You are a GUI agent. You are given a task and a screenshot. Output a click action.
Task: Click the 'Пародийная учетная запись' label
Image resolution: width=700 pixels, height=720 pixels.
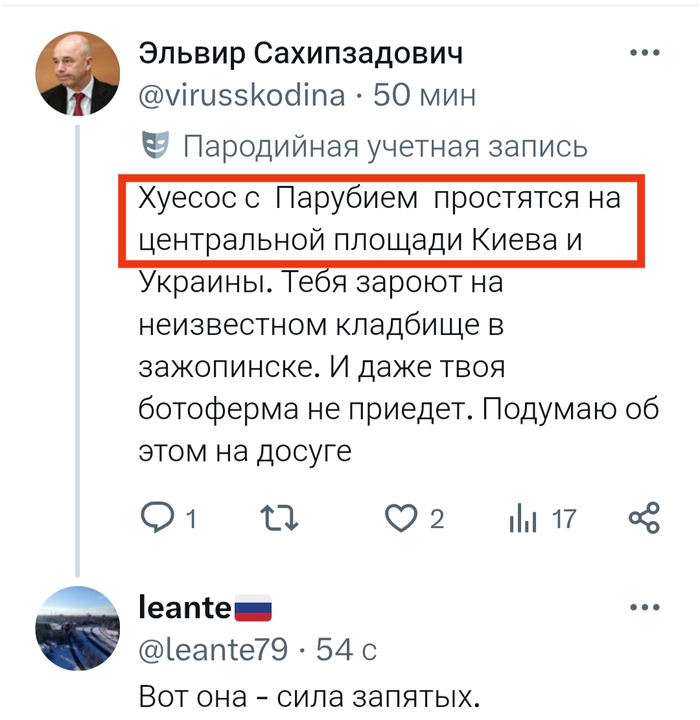point(385,146)
